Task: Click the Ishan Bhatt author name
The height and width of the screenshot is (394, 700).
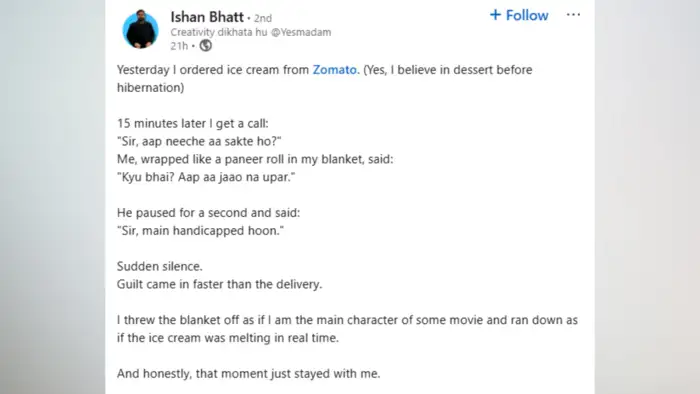Action: (x=207, y=17)
